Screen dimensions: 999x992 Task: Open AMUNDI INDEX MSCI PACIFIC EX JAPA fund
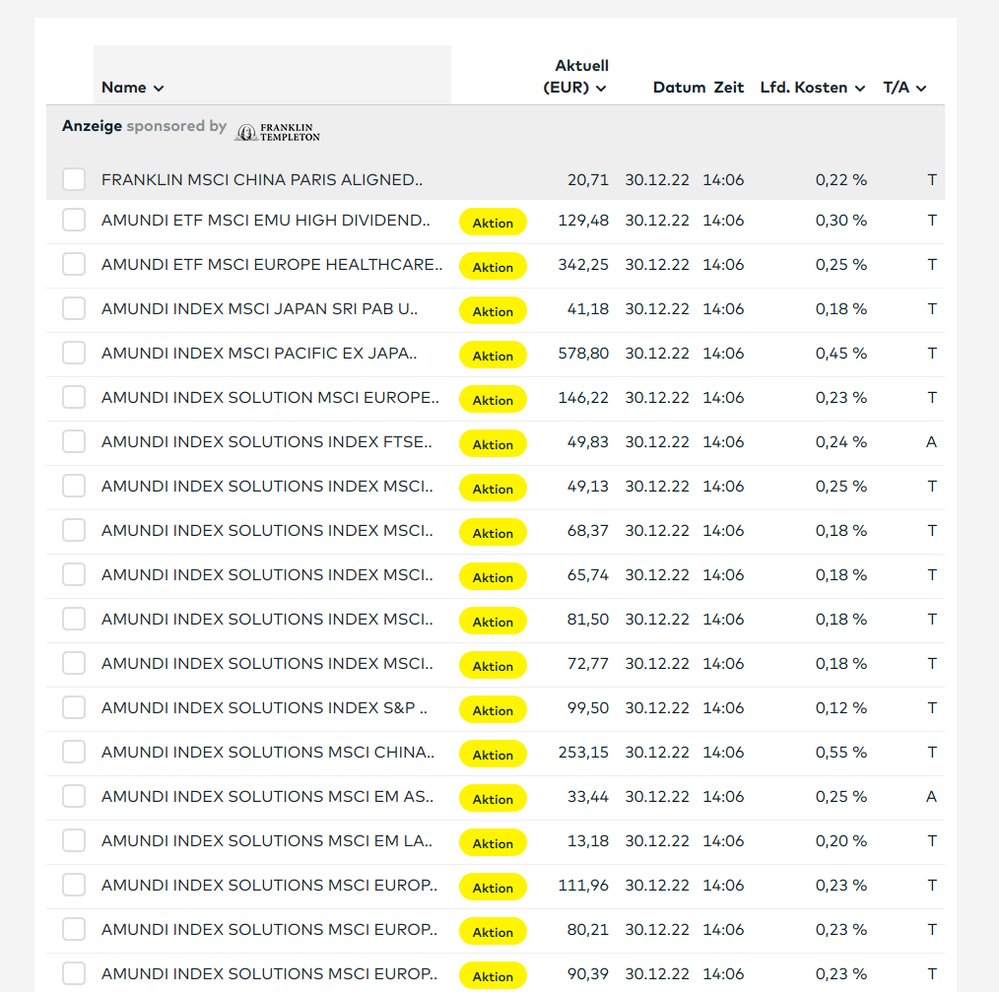pos(259,353)
